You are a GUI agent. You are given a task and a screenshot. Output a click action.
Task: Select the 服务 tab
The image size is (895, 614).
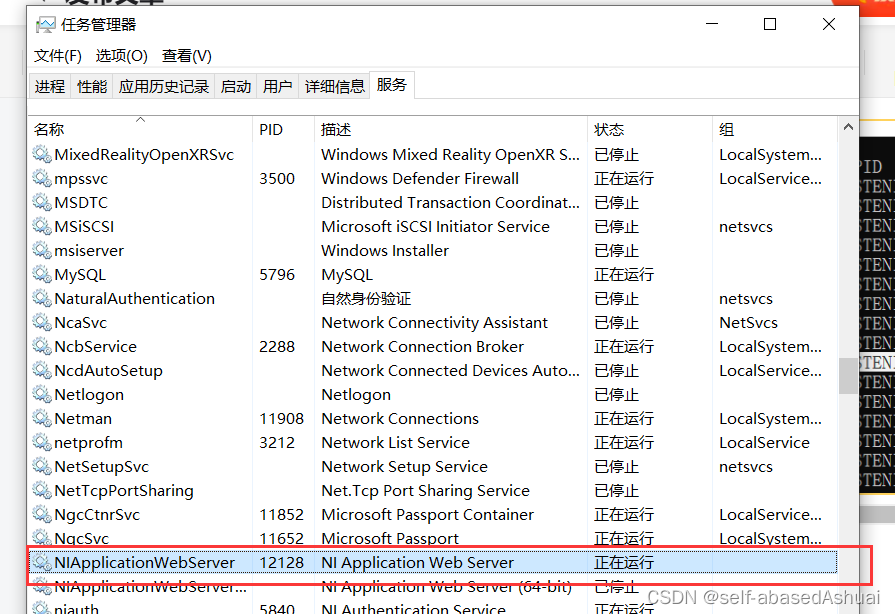392,84
